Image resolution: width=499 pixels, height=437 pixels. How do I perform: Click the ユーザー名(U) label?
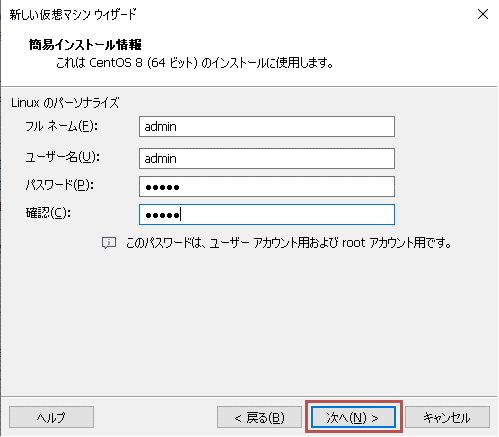(63, 157)
